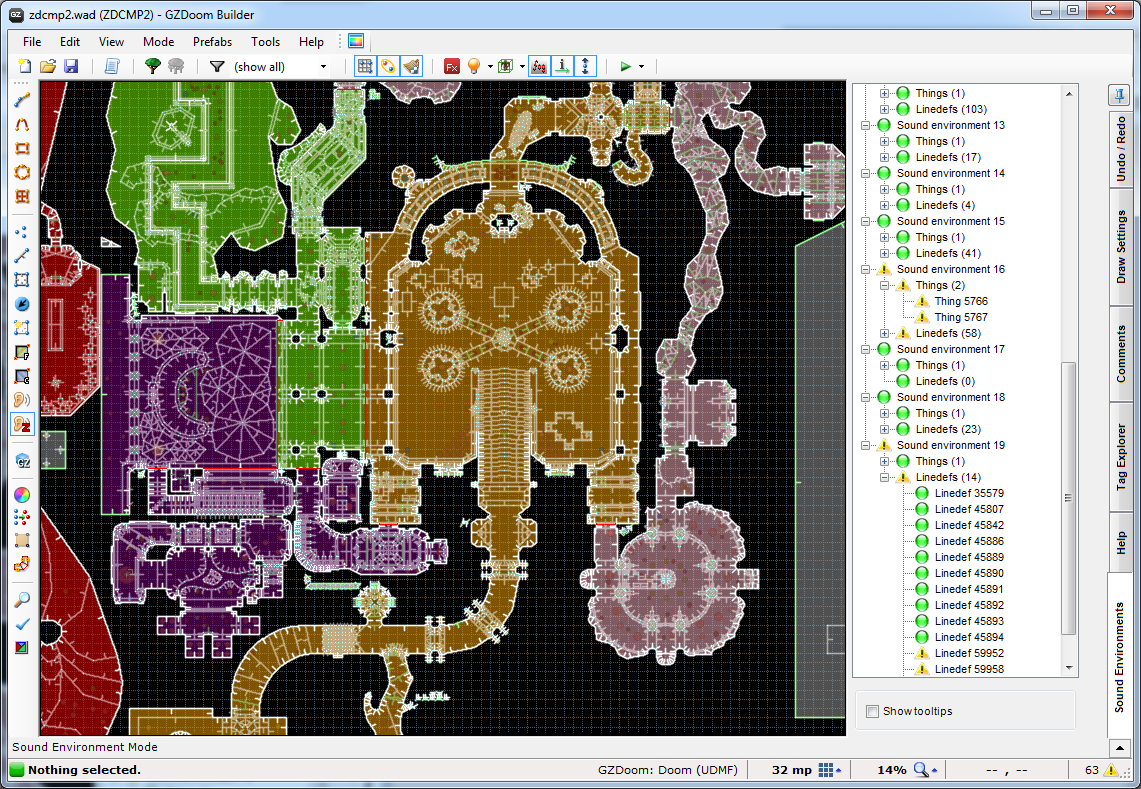1141x789 pixels.
Task: Click the green play test map button
Action: pos(625,66)
